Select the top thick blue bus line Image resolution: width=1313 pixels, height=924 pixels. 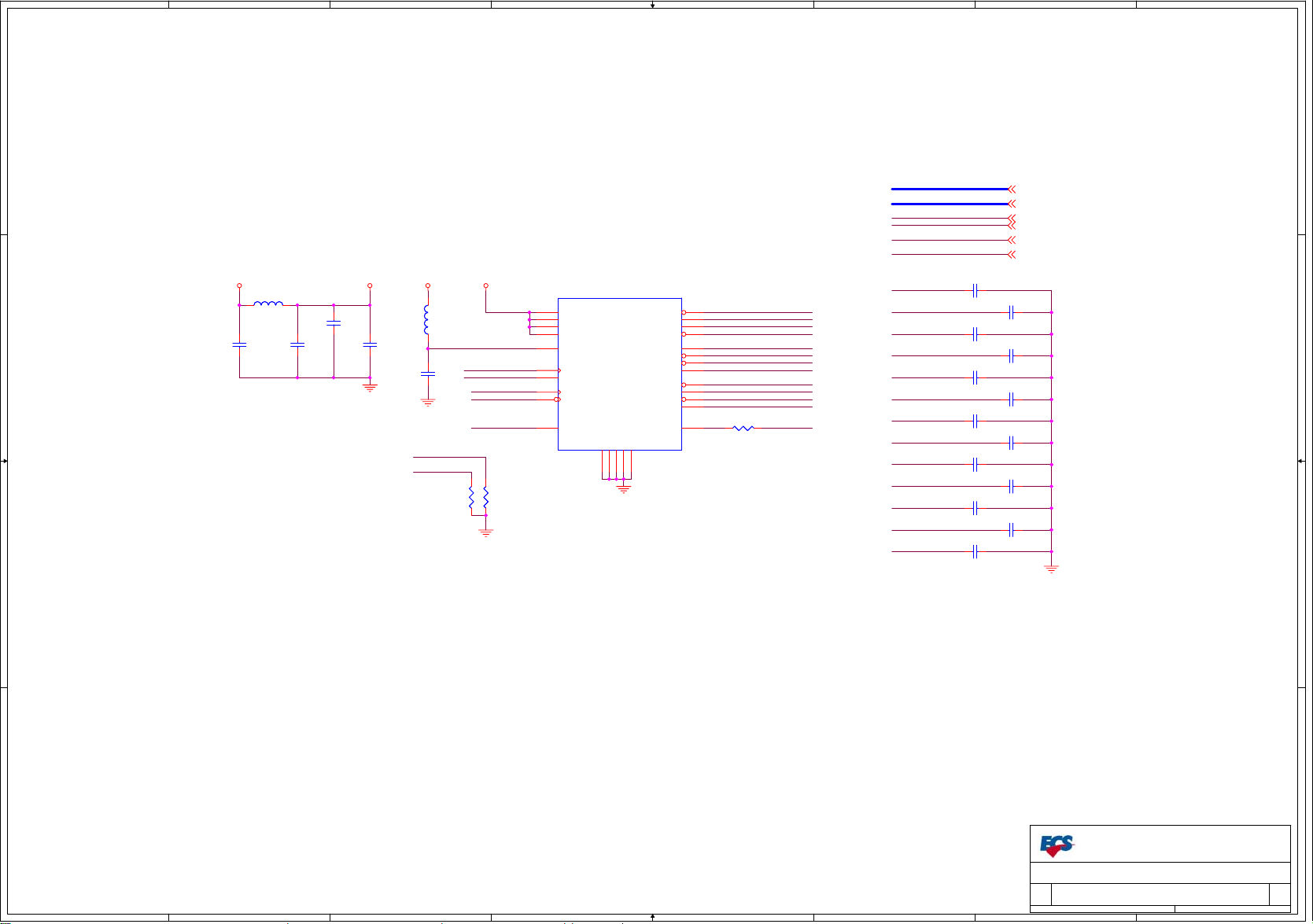coord(950,189)
